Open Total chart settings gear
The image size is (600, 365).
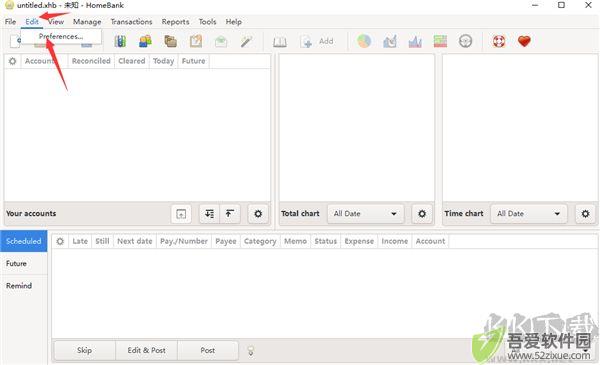tap(422, 213)
